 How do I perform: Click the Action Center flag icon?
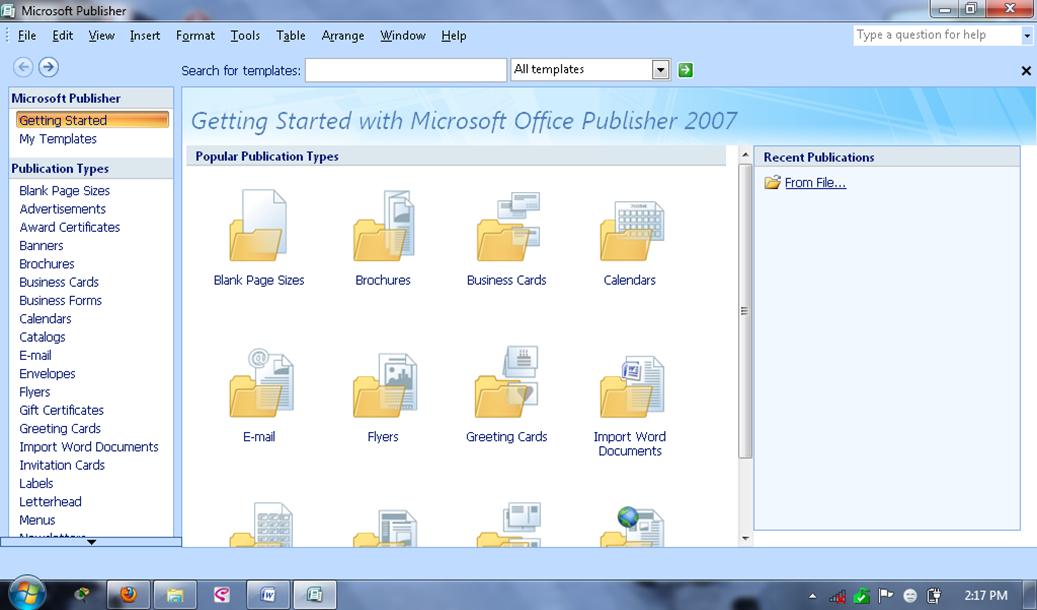tap(886, 595)
